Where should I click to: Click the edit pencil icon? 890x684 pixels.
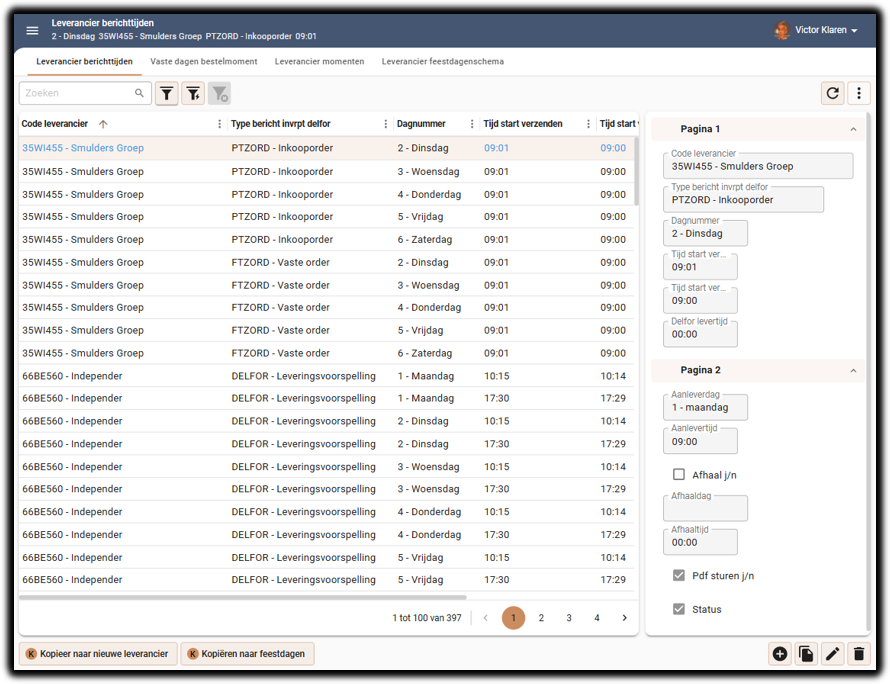click(832, 654)
